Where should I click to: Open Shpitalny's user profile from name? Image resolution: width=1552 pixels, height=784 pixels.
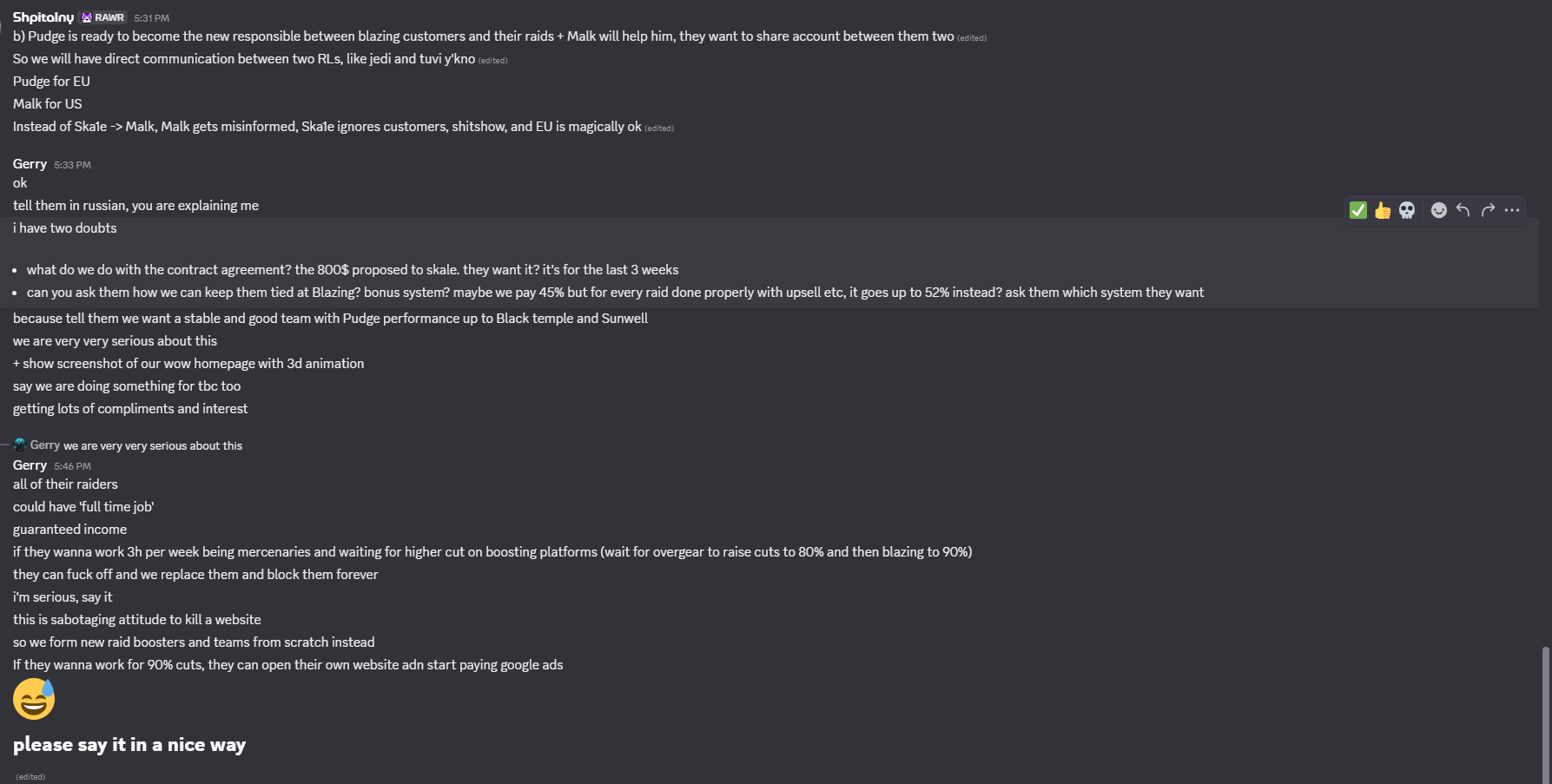43,17
